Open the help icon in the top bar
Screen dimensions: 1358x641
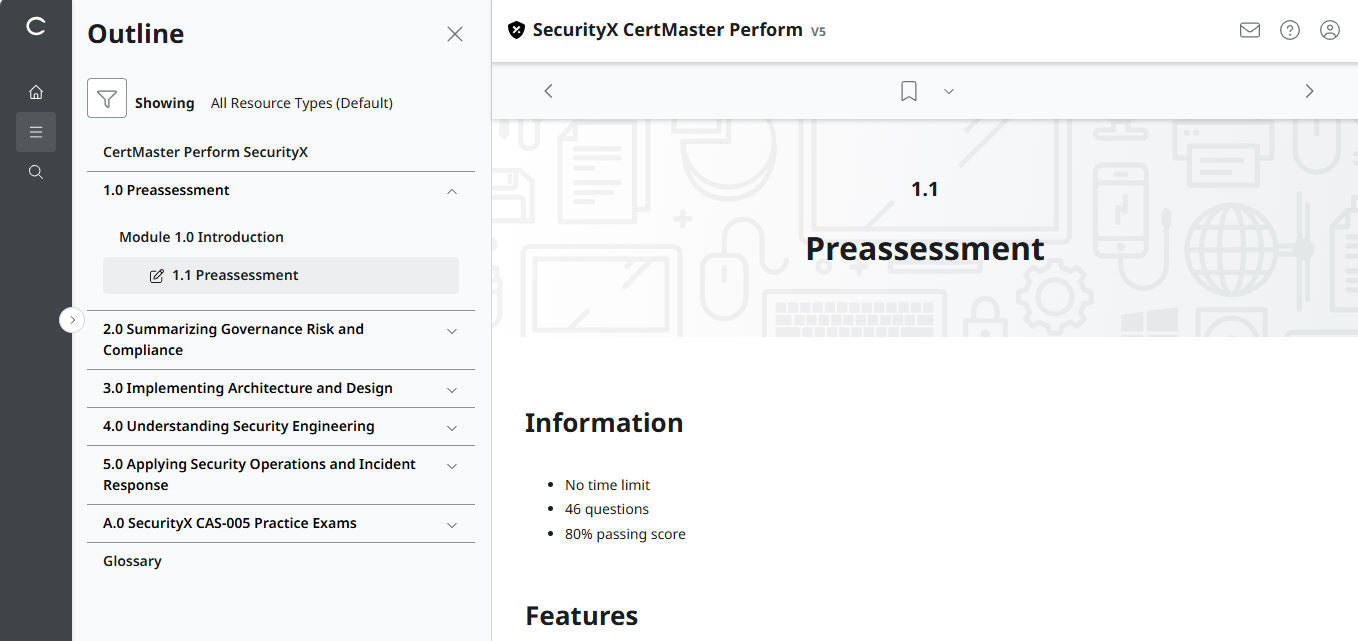[1289, 30]
